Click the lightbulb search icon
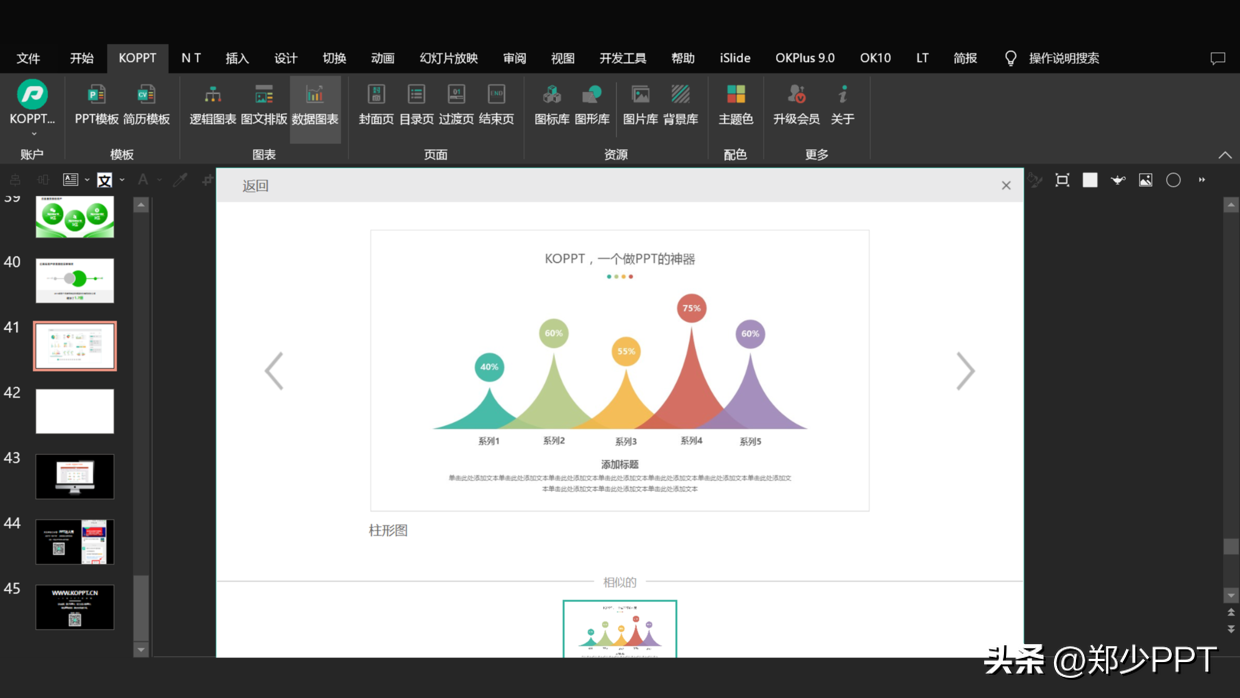Image resolution: width=1240 pixels, height=698 pixels. (x=1011, y=58)
